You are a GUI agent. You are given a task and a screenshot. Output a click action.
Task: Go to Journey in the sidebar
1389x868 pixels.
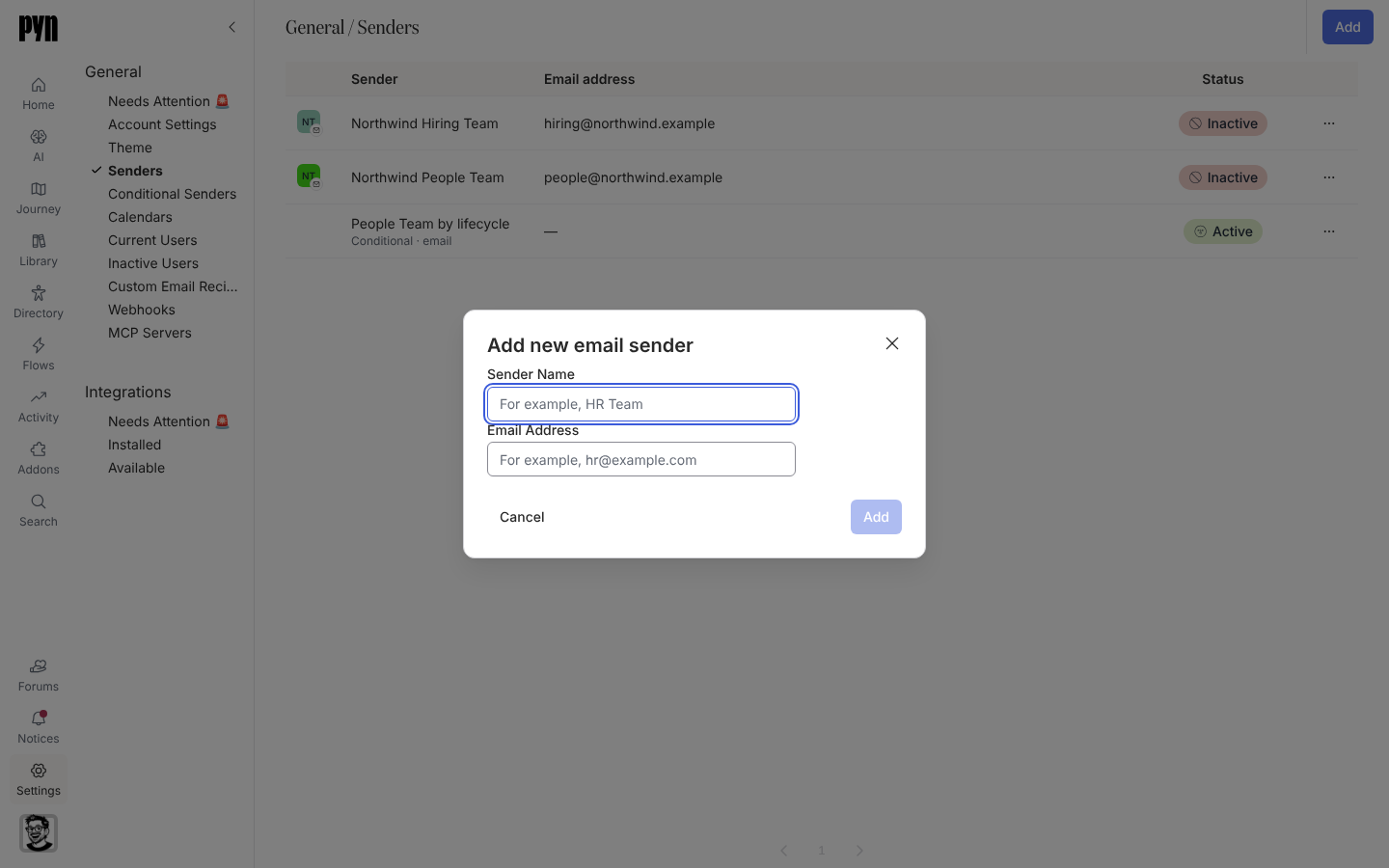point(39,198)
